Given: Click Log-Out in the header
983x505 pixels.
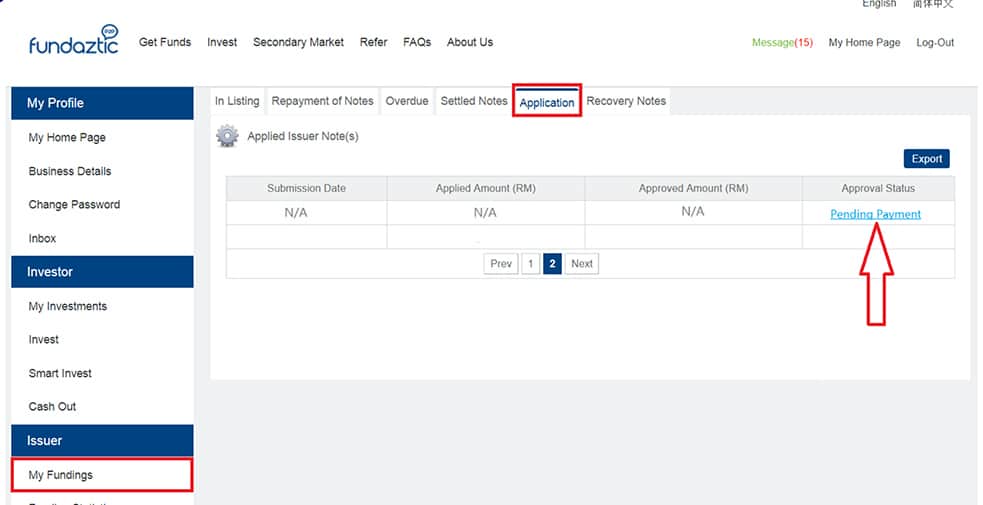Looking at the screenshot, I should (x=935, y=43).
